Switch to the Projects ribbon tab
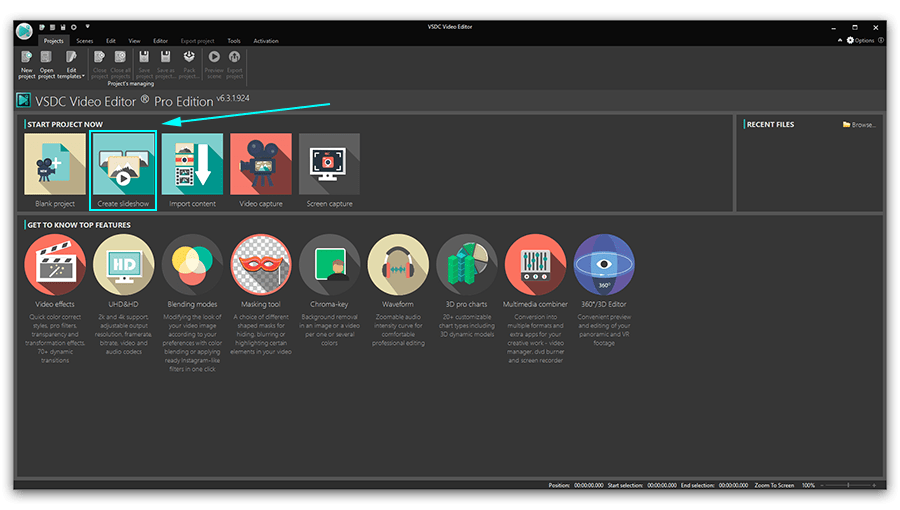The image size is (900, 510). click(x=53, y=41)
